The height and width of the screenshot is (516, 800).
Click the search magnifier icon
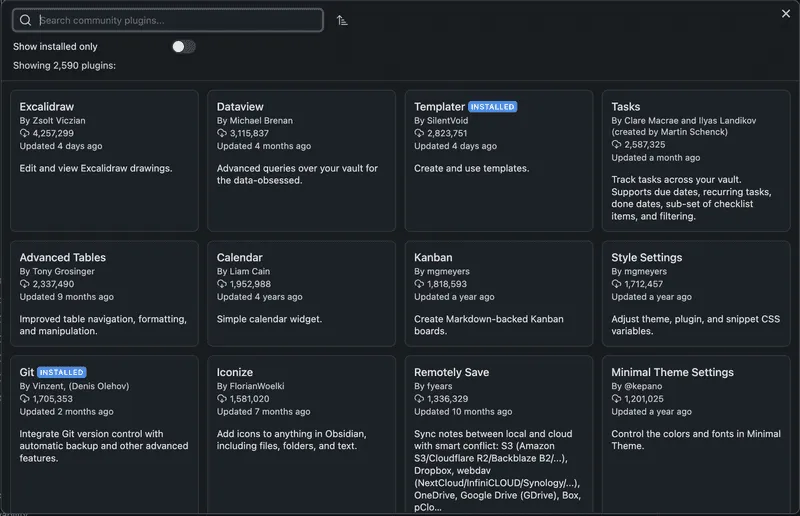25,20
